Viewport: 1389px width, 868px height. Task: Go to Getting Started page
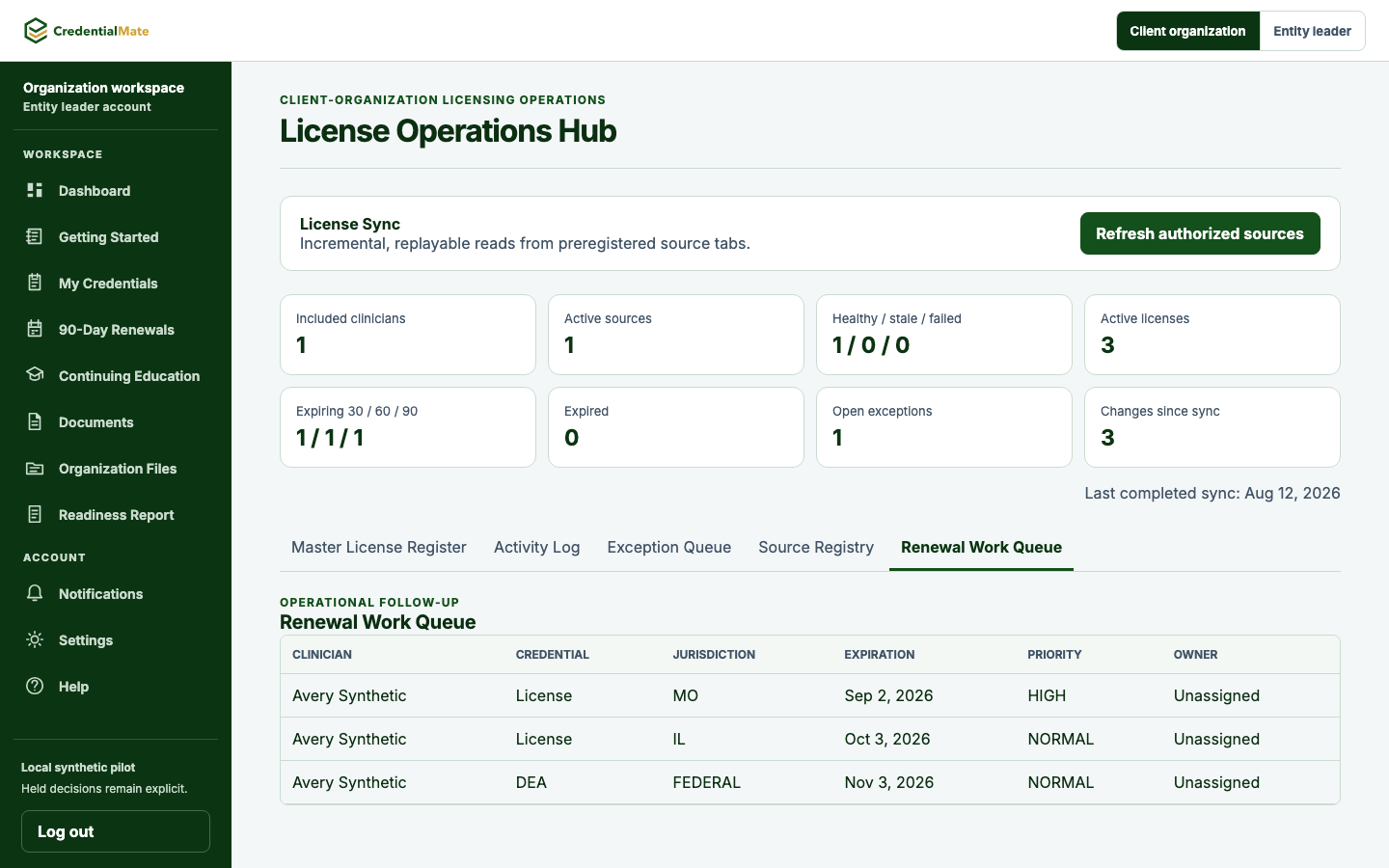click(x=116, y=237)
